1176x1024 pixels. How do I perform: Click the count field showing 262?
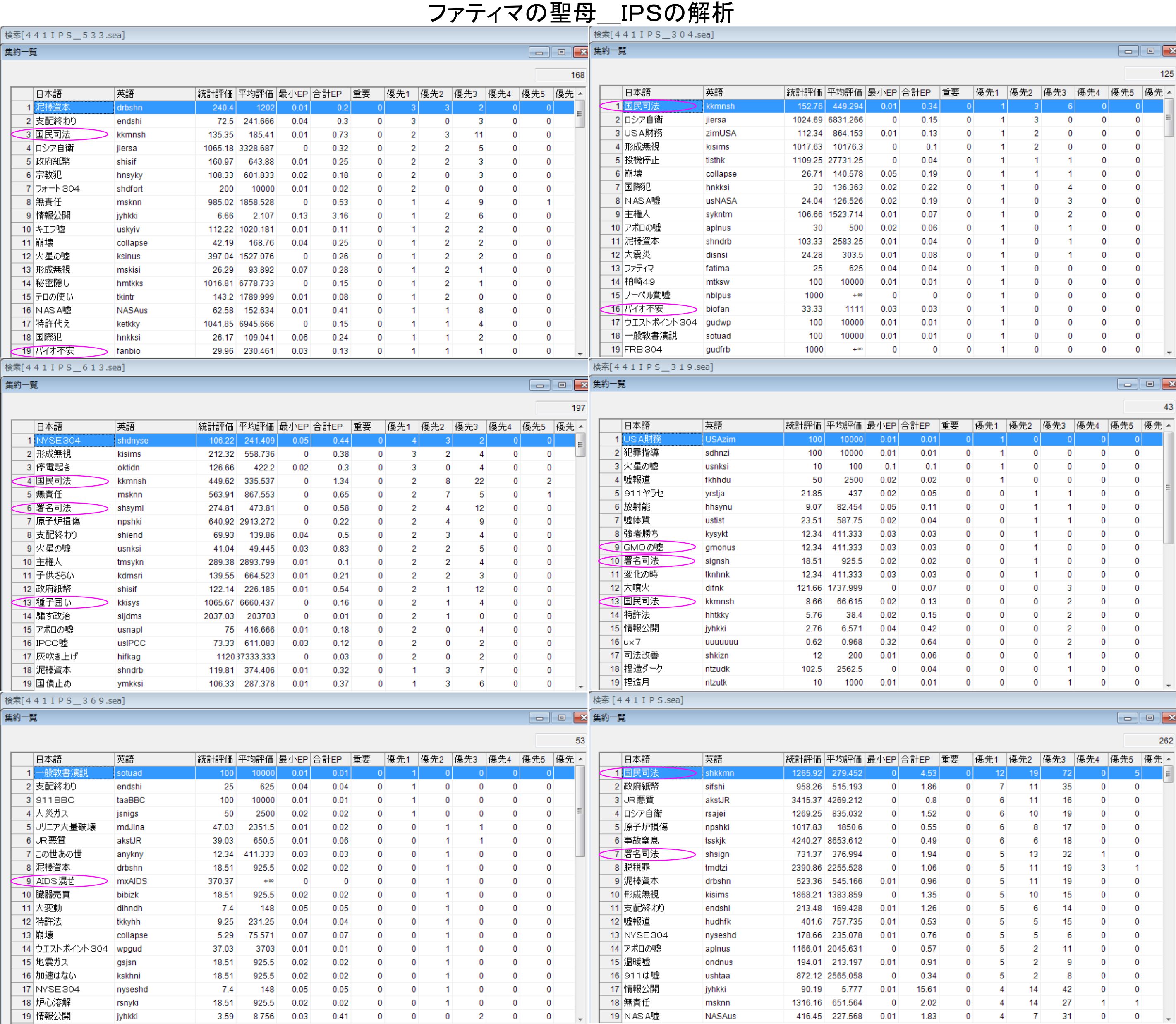(1149, 741)
